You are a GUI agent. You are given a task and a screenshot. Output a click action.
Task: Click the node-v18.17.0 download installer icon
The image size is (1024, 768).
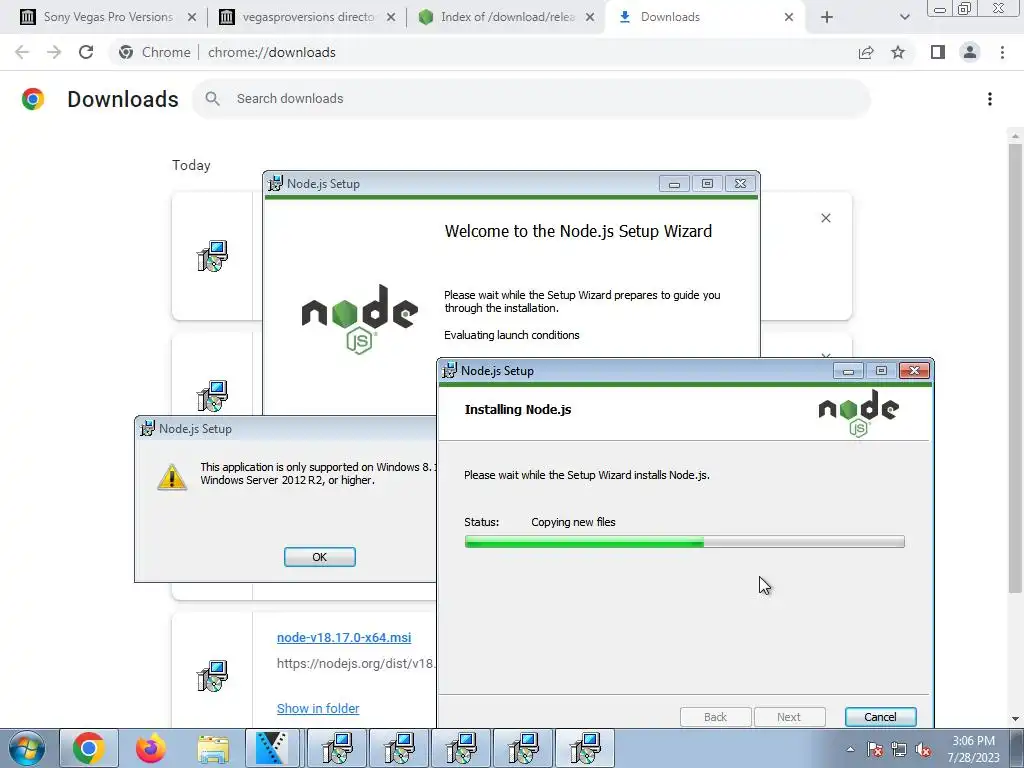212,675
